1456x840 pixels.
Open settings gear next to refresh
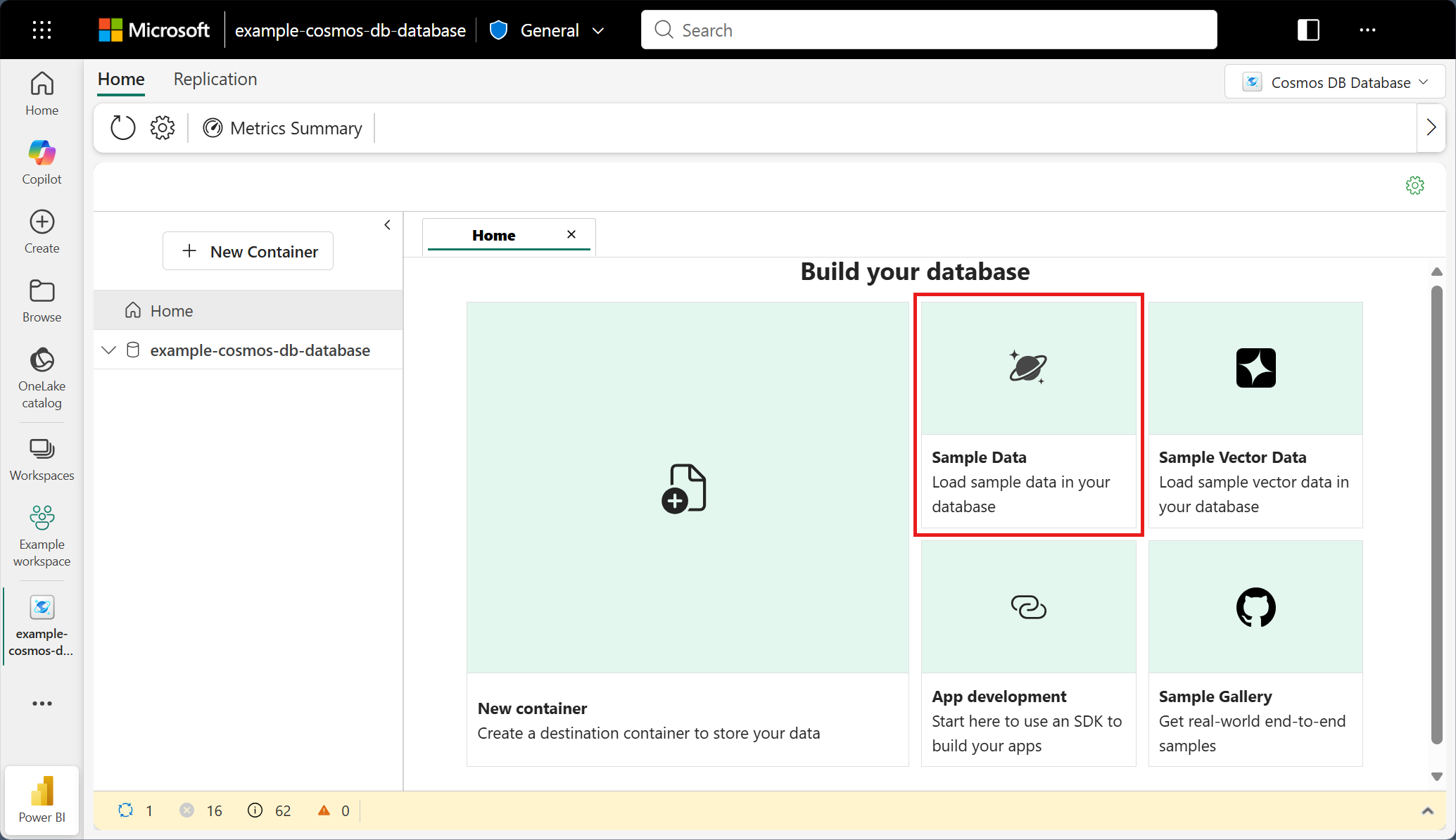(163, 128)
